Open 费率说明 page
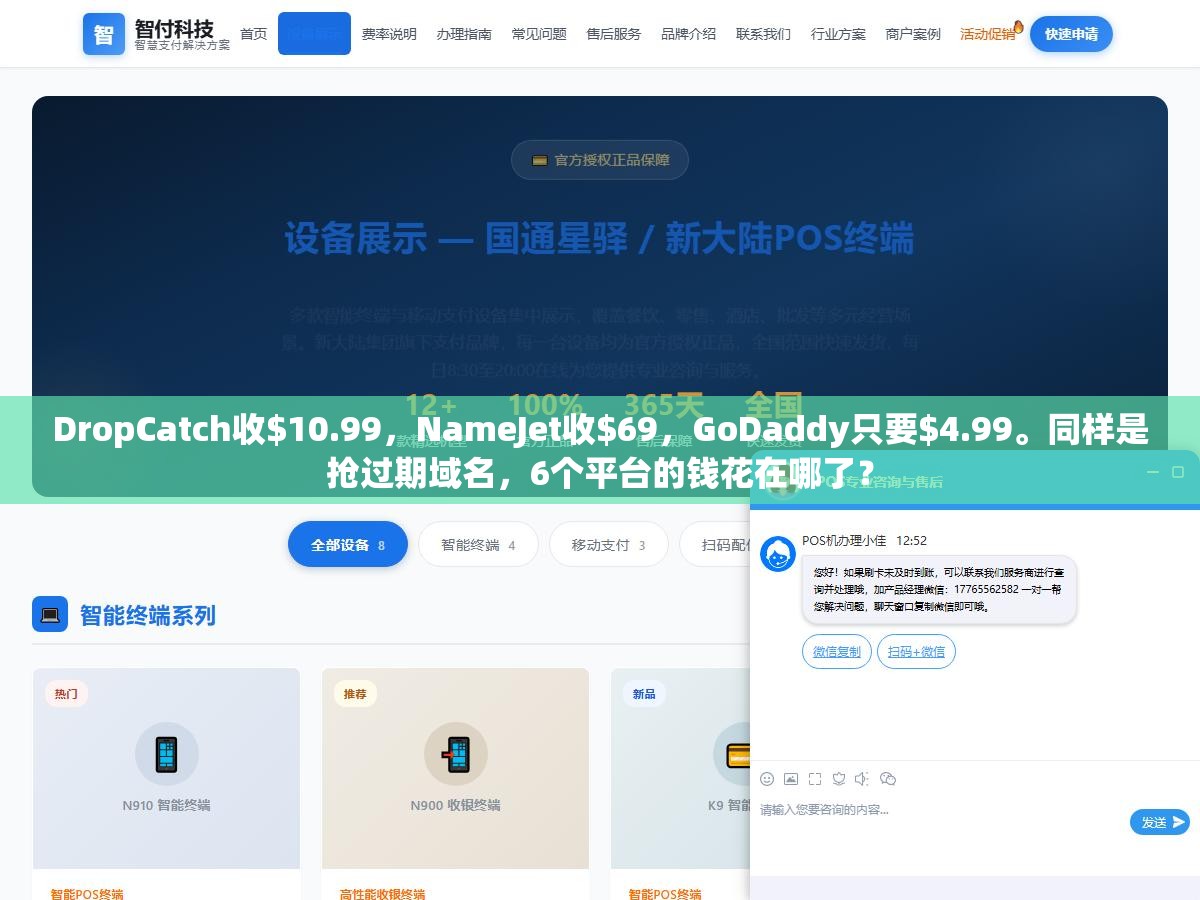 tap(389, 34)
